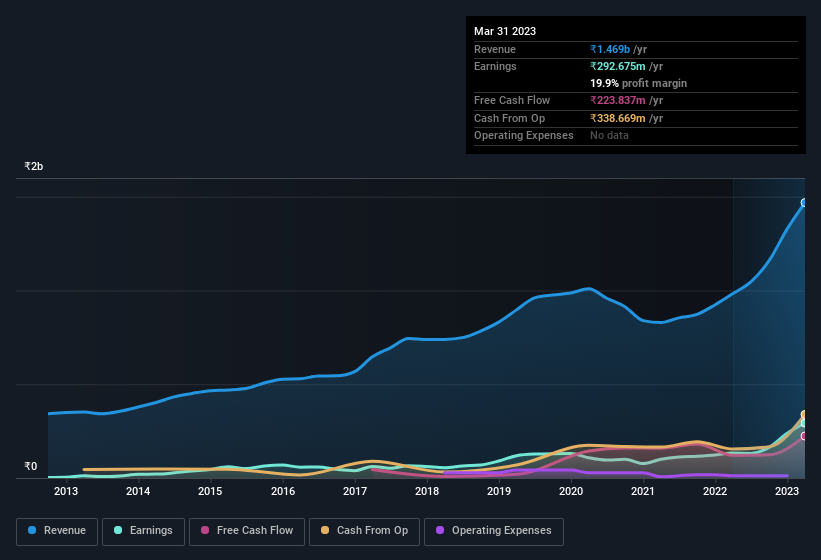Click the teal Earnings endpoint marker
Image resolution: width=821 pixels, height=560 pixels.
(x=804, y=423)
